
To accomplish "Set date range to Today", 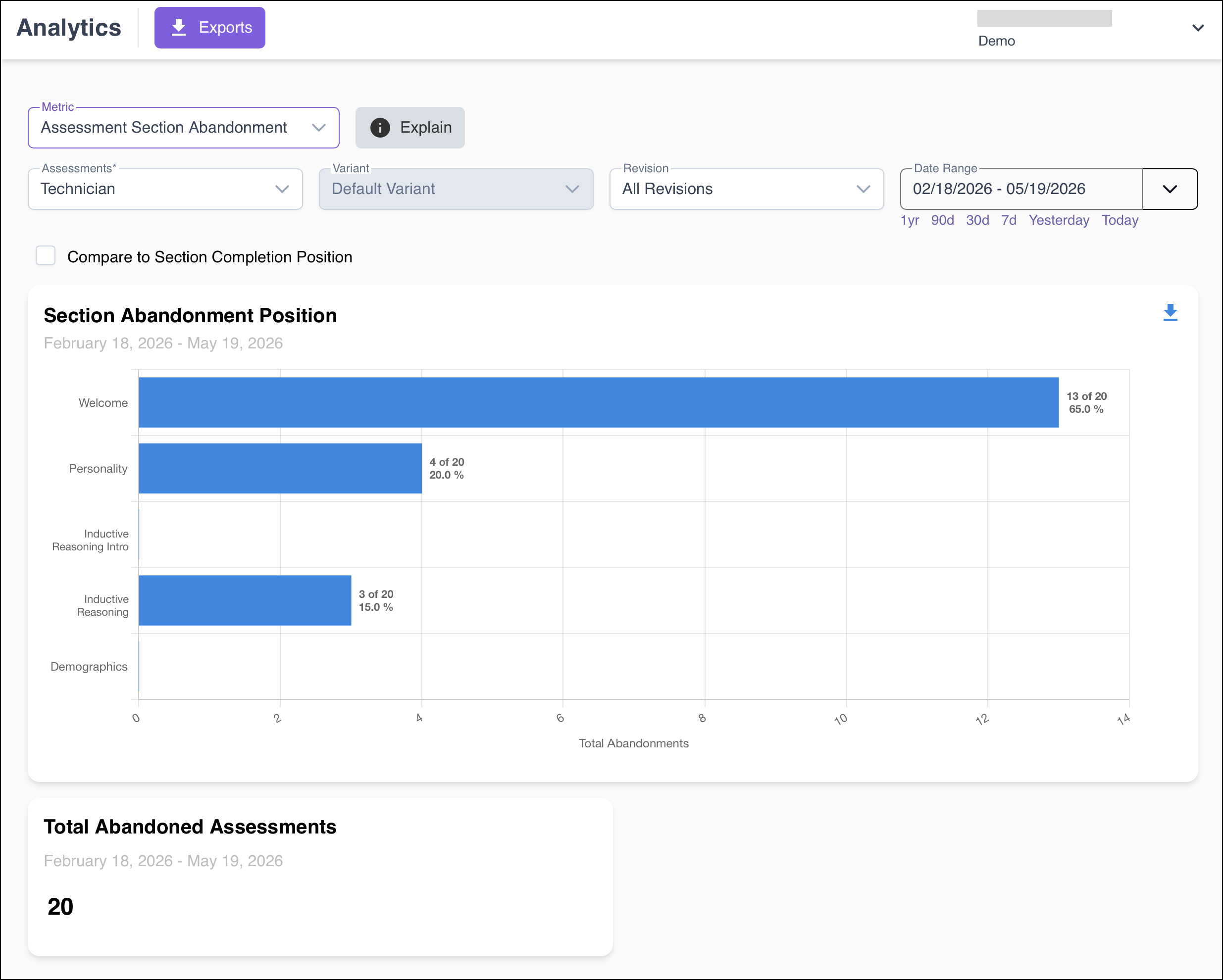I will [1120, 220].
